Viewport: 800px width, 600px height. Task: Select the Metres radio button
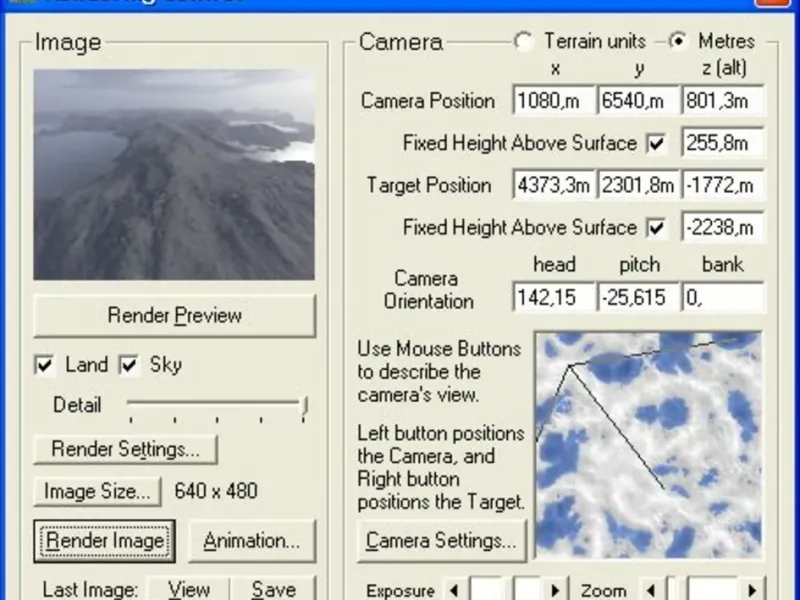tap(680, 42)
